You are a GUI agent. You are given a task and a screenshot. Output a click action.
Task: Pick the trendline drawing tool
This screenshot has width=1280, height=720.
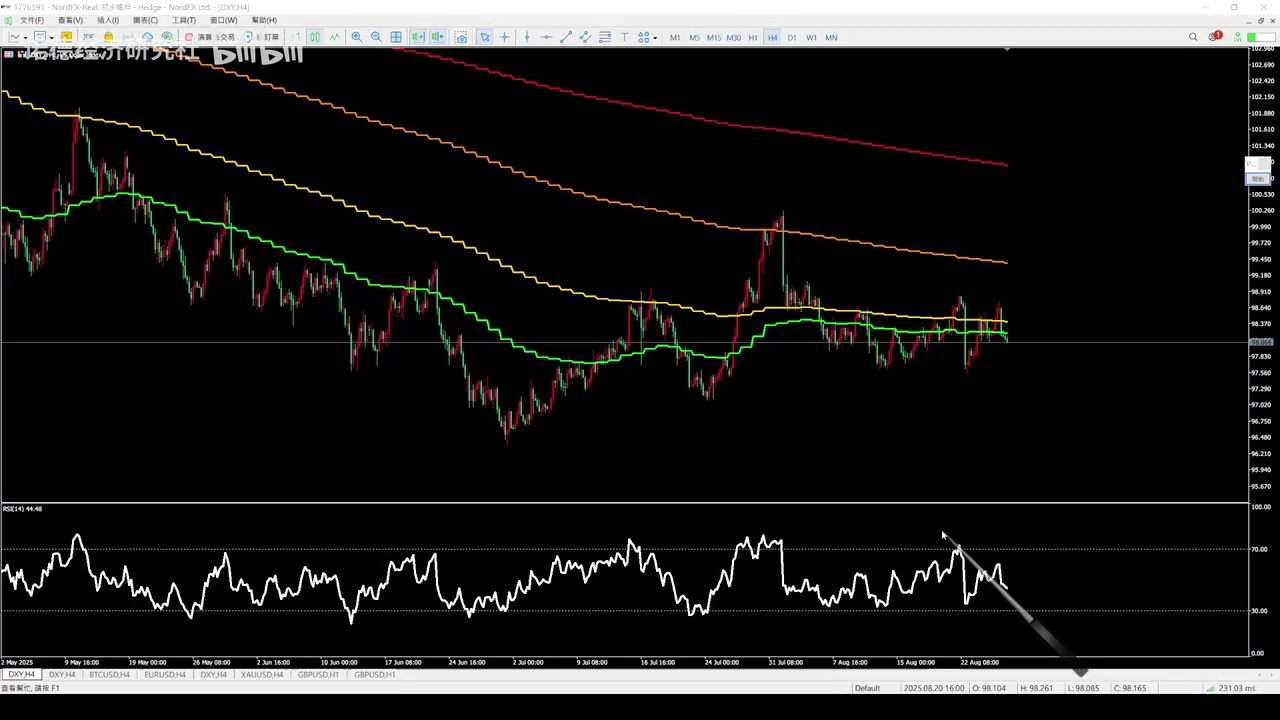[566, 37]
